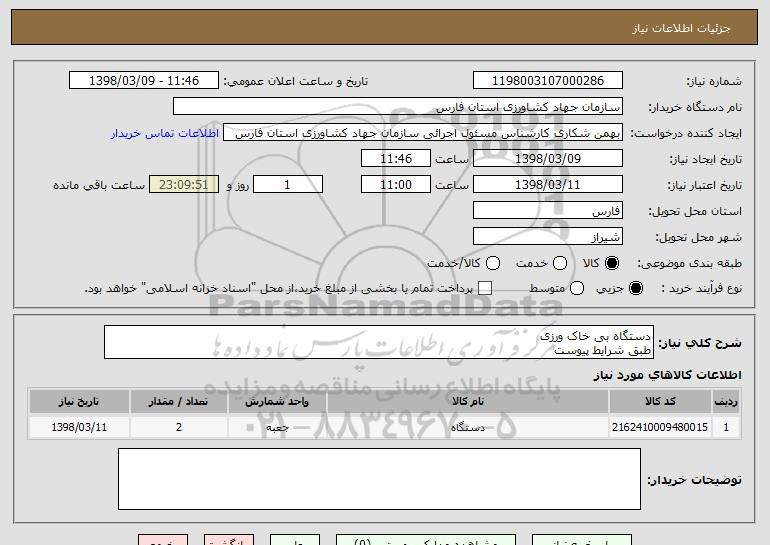
Task: Click the جزئیات اطلاعات نیاز page header
Action: (681, 28)
